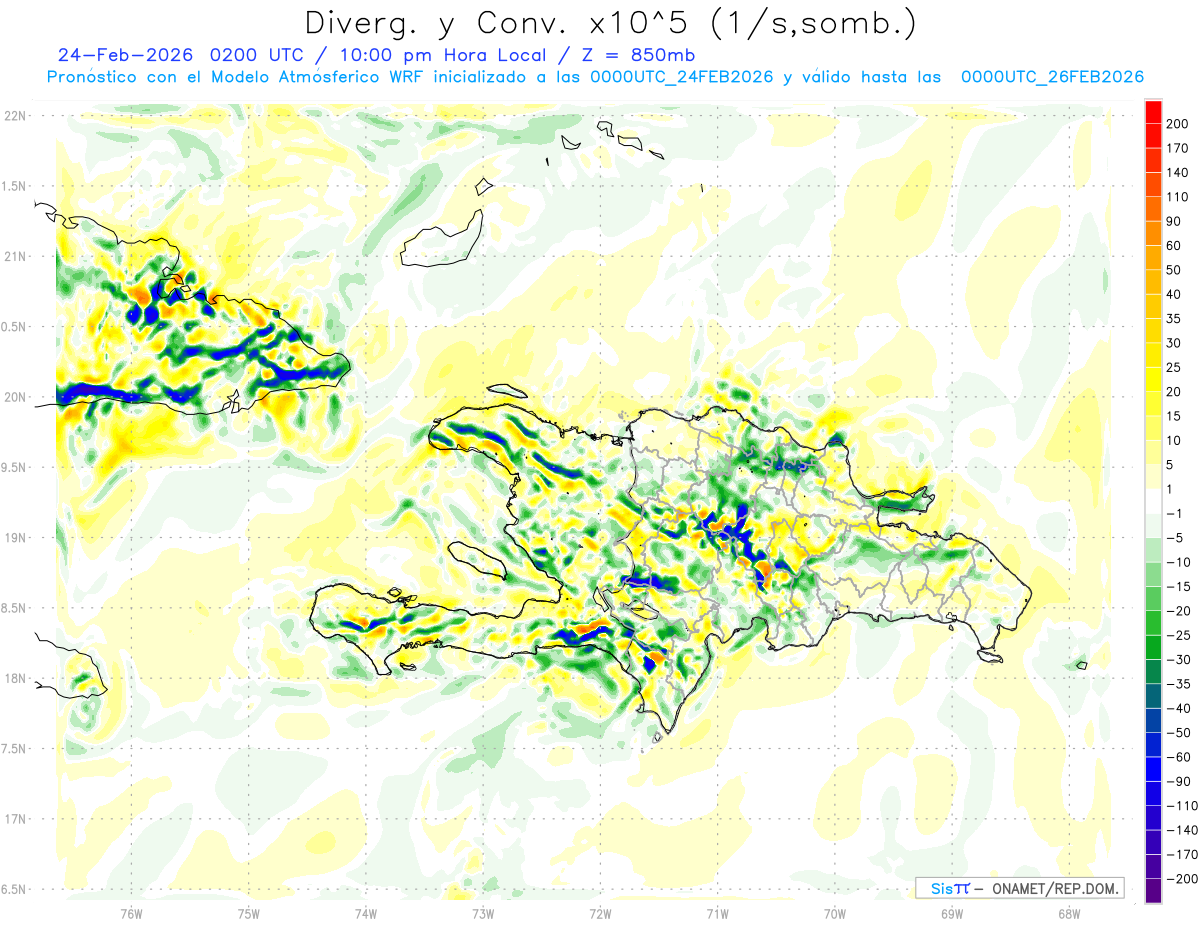Click the '73W' longitude label
The image size is (1200, 927).
point(483,913)
